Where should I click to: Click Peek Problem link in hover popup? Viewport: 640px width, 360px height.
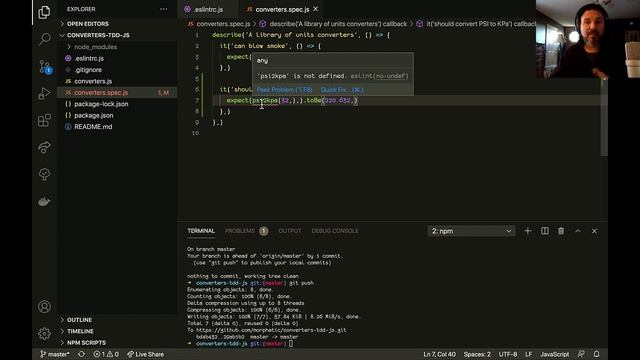(284, 89)
